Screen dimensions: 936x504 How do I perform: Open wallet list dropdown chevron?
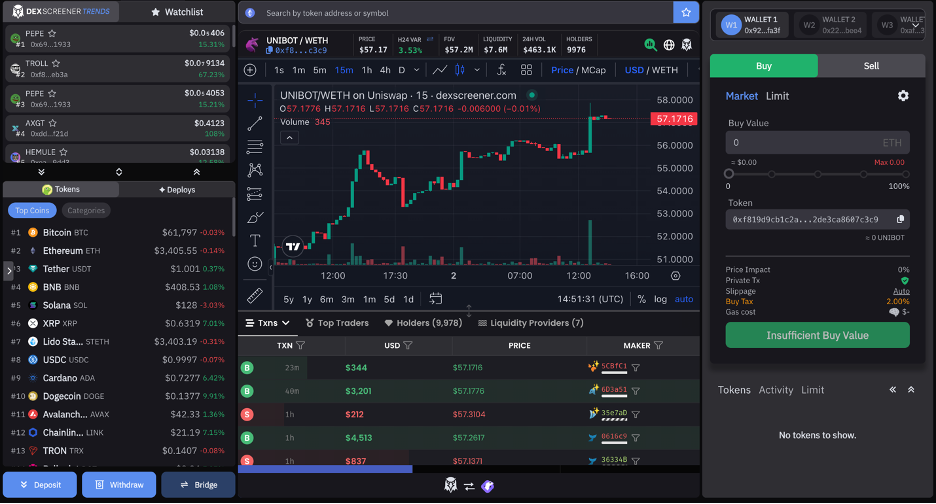pyautogui.click(x=916, y=25)
